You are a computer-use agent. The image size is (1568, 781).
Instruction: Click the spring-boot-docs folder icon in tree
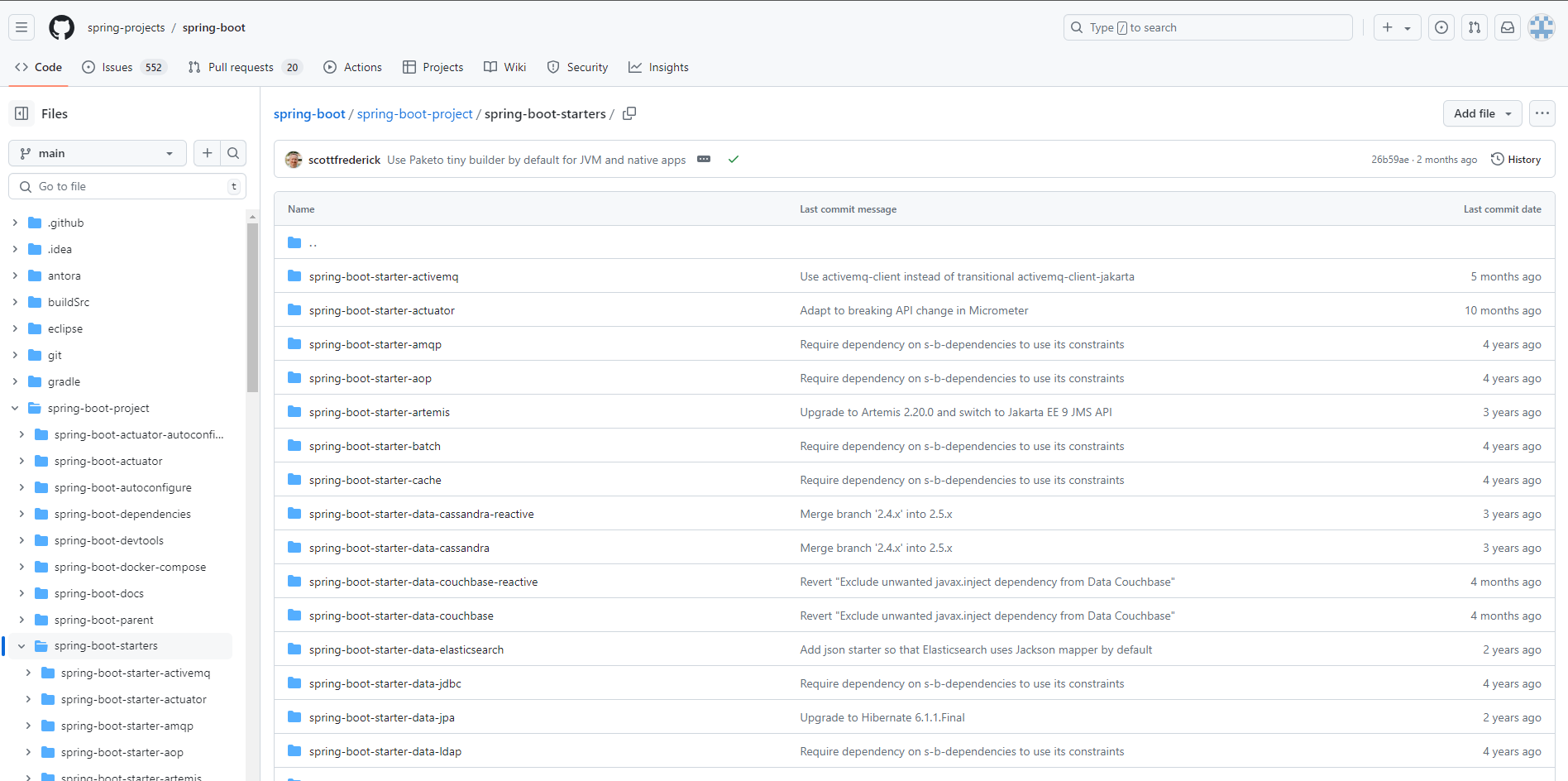coord(41,593)
